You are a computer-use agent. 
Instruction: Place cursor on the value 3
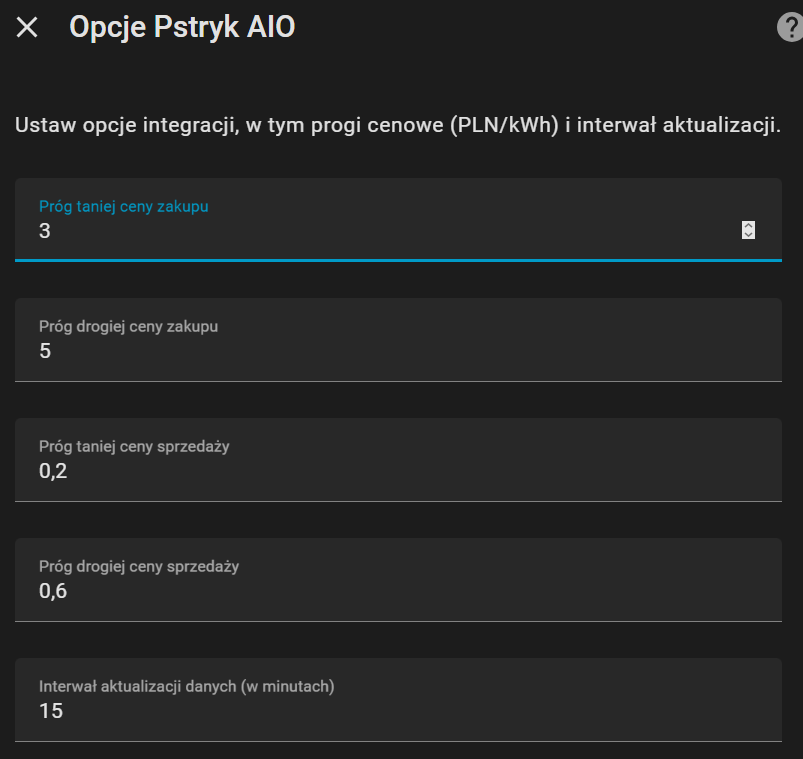[x=45, y=231]
